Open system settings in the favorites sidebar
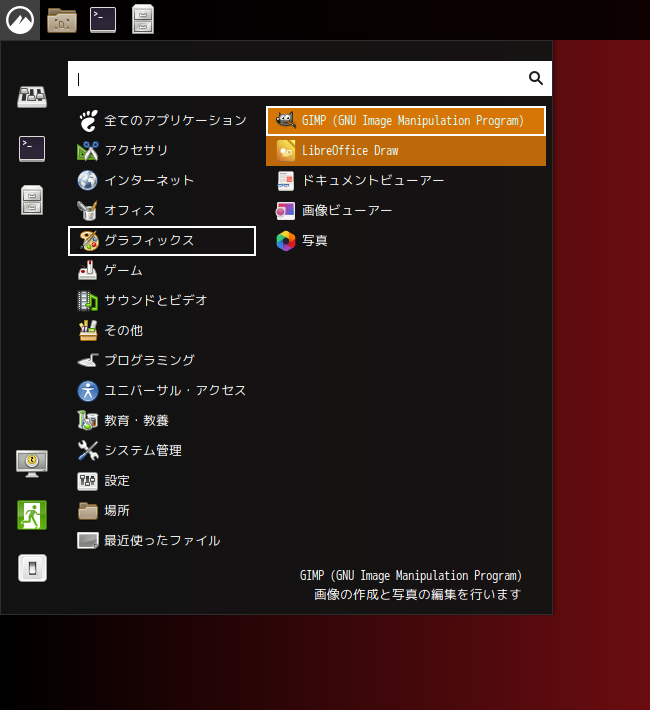 pyautogui.click(x=32, y=97)
